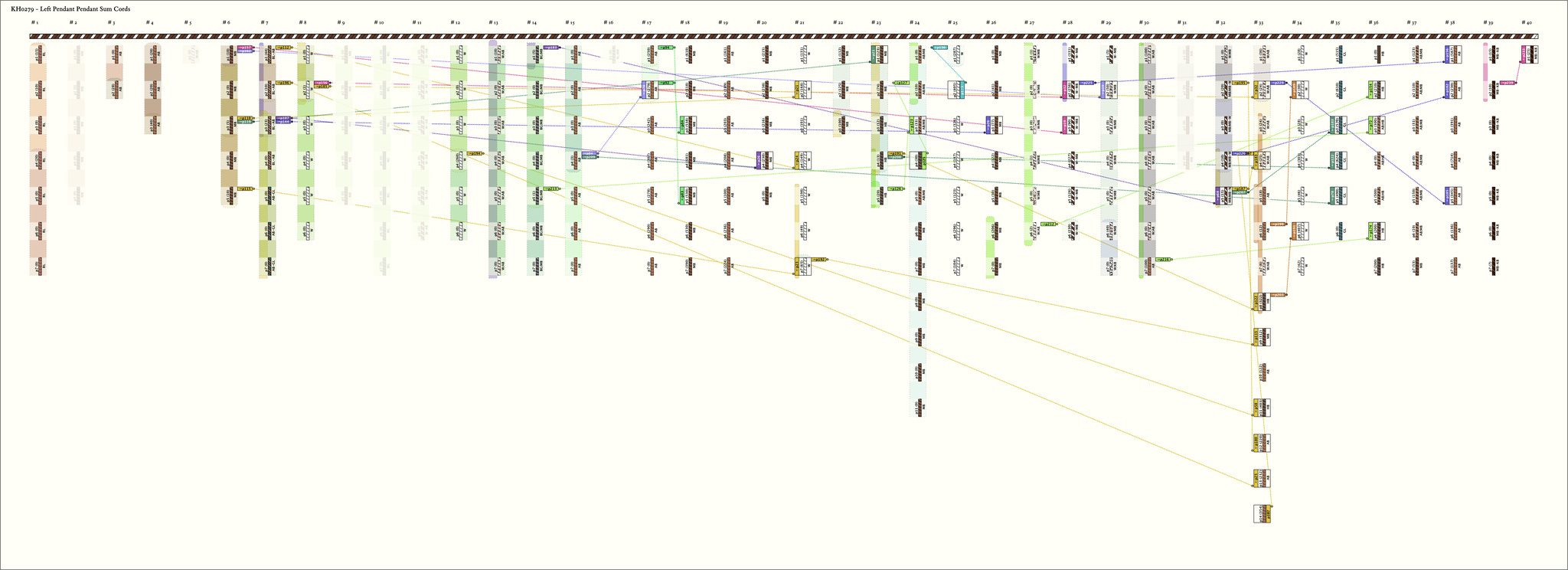Select the yellow =p154 sum label
The width and height of the screenshot is (1568, 570).
475,153
